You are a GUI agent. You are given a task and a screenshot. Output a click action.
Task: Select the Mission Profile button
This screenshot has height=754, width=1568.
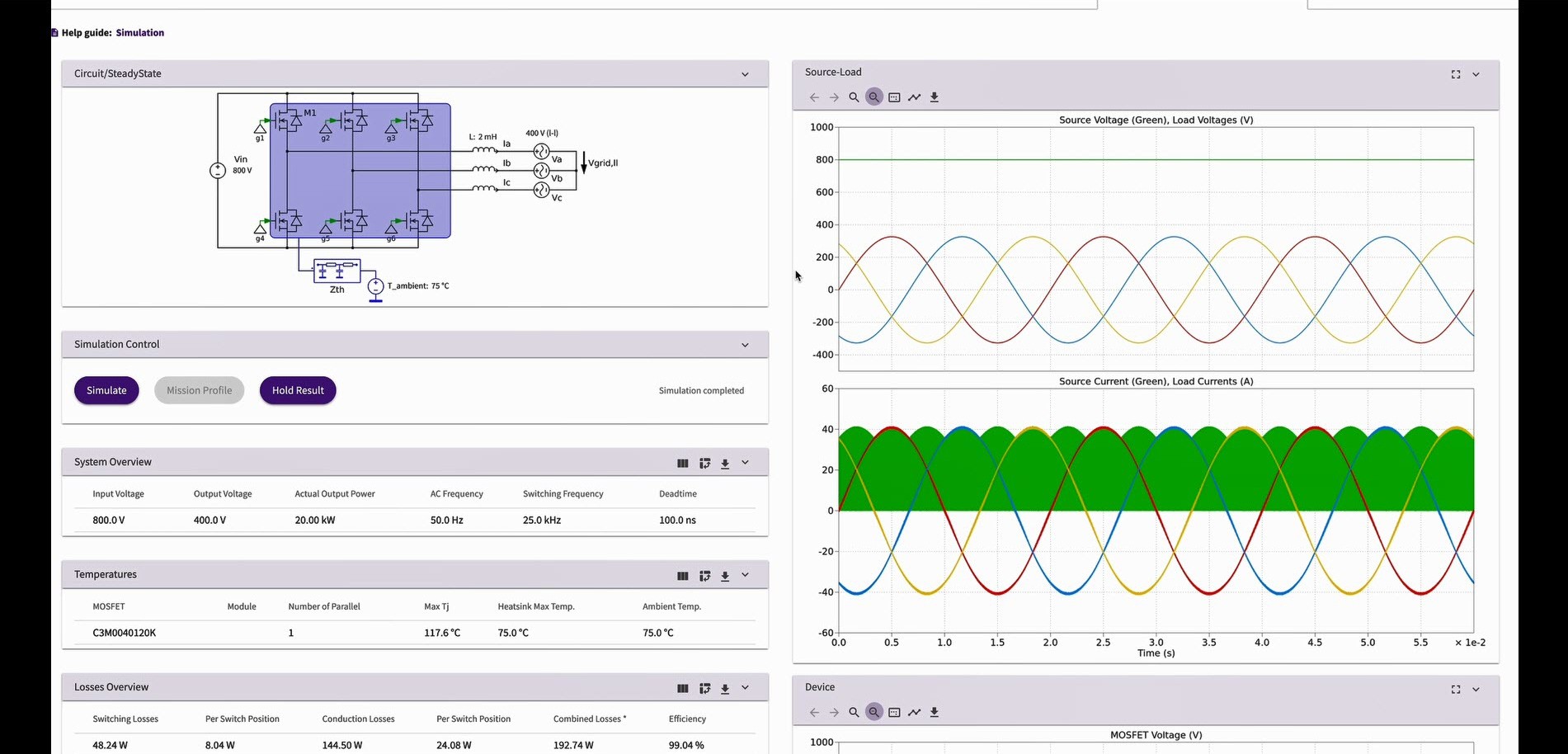pos(199,390)
